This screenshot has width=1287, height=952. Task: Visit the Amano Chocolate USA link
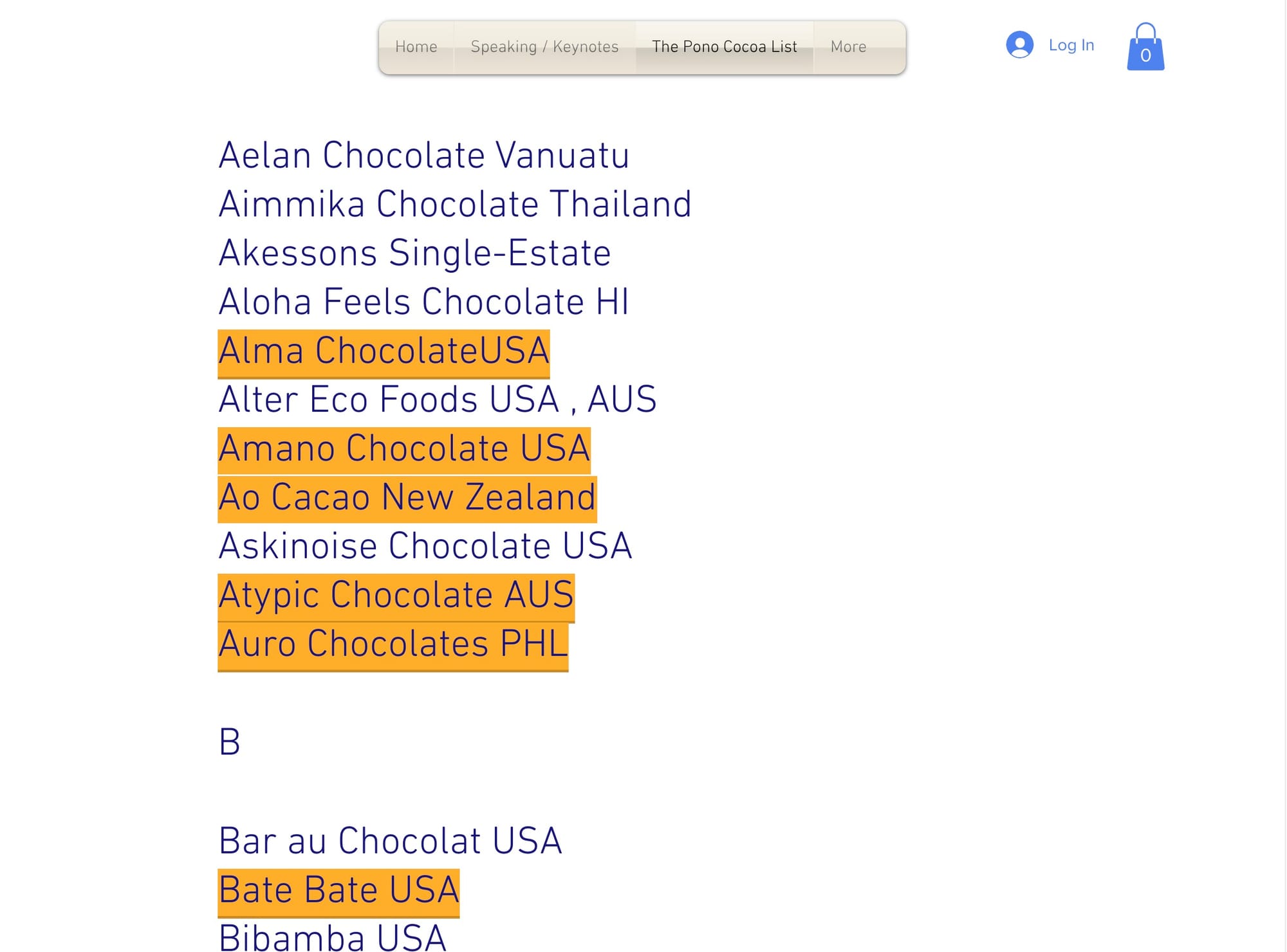click(x=404, y=449)
